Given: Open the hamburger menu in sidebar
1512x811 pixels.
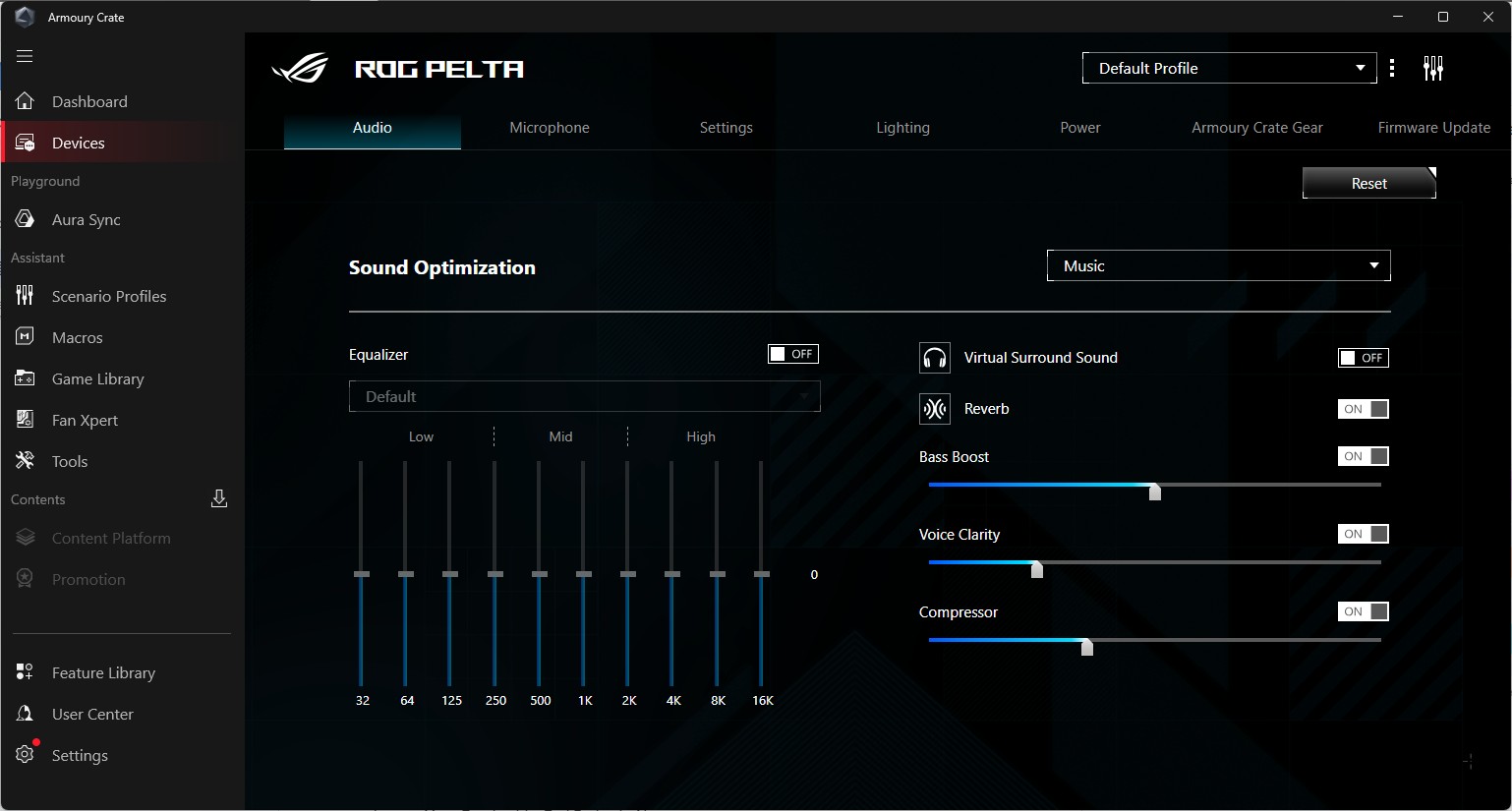Looking at the screenshot, I should (x=25, y=56).
